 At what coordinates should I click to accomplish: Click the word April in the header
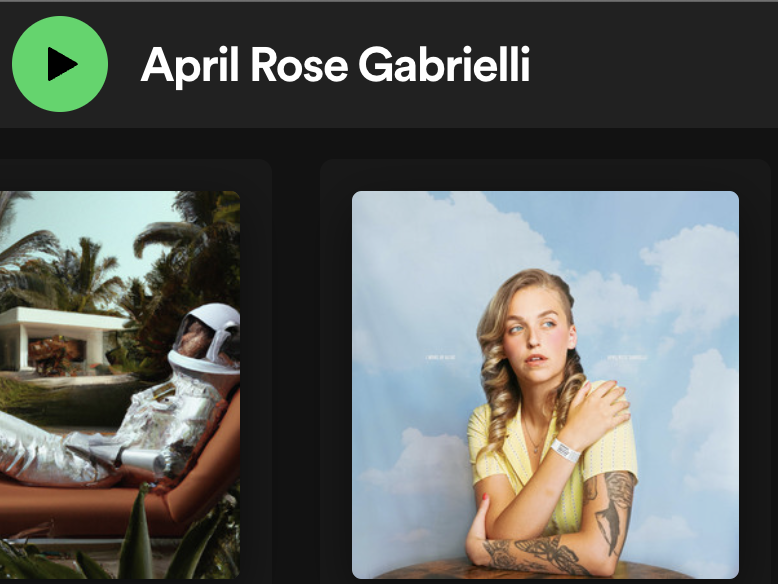click(x=191, y=67)
